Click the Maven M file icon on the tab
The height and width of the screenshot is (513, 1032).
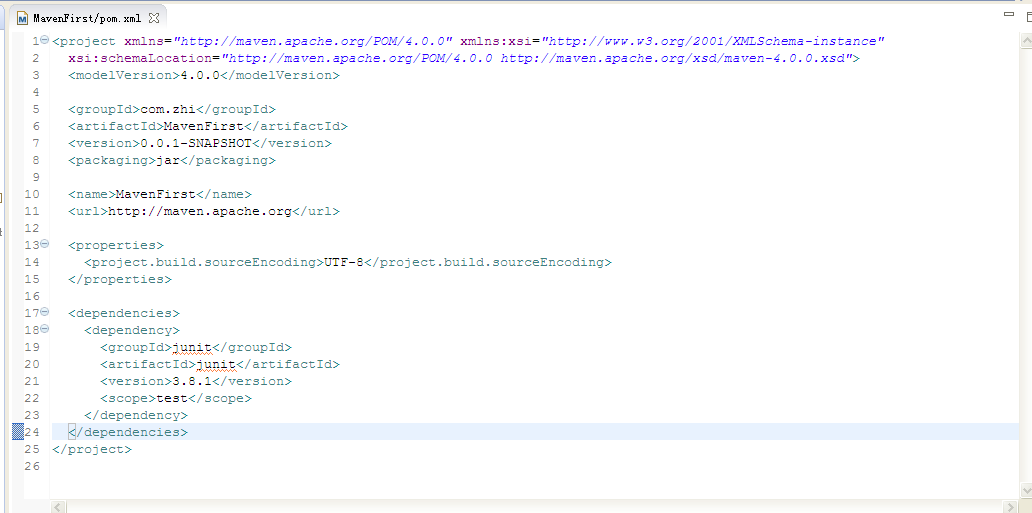click(22, 18)
